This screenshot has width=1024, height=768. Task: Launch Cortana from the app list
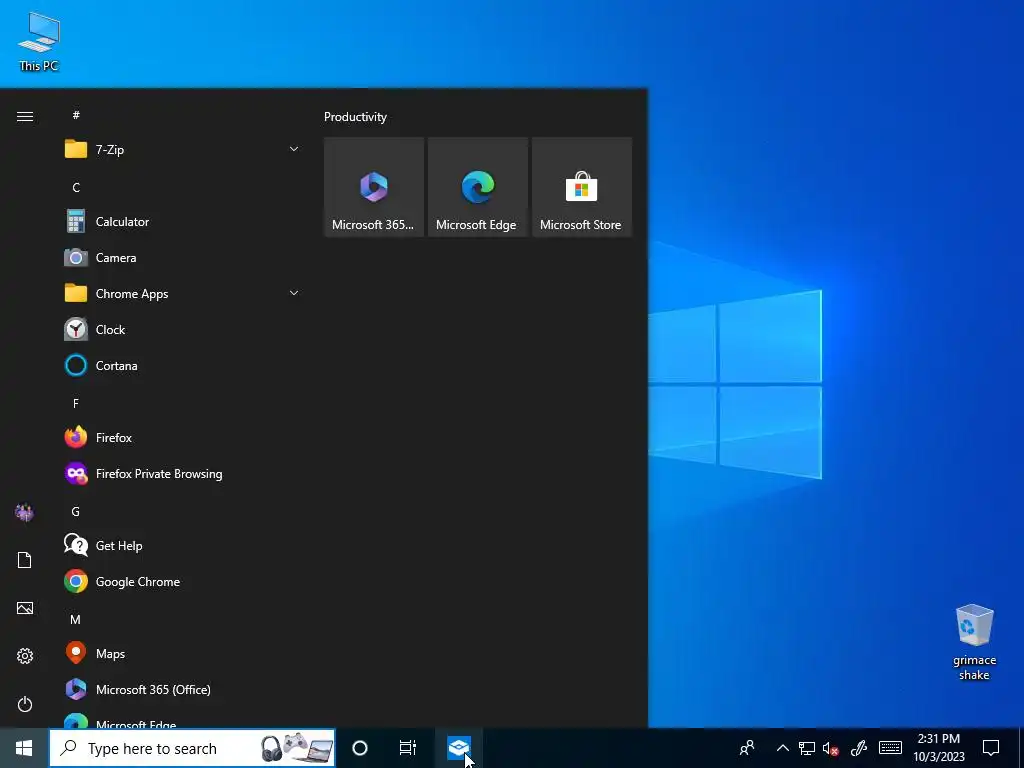coord(182,366)
